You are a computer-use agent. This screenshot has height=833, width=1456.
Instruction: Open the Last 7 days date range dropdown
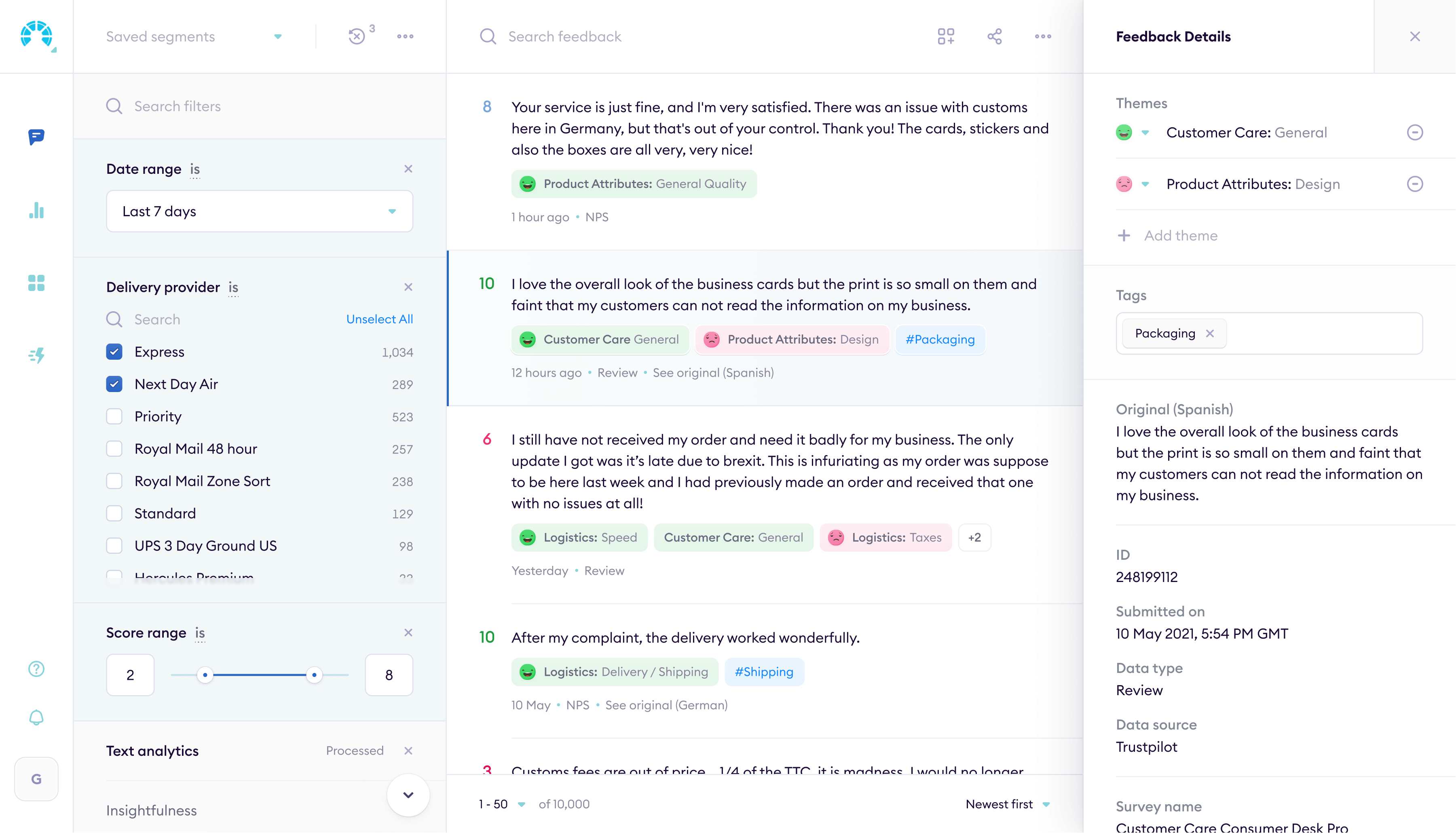coord(259,211)
